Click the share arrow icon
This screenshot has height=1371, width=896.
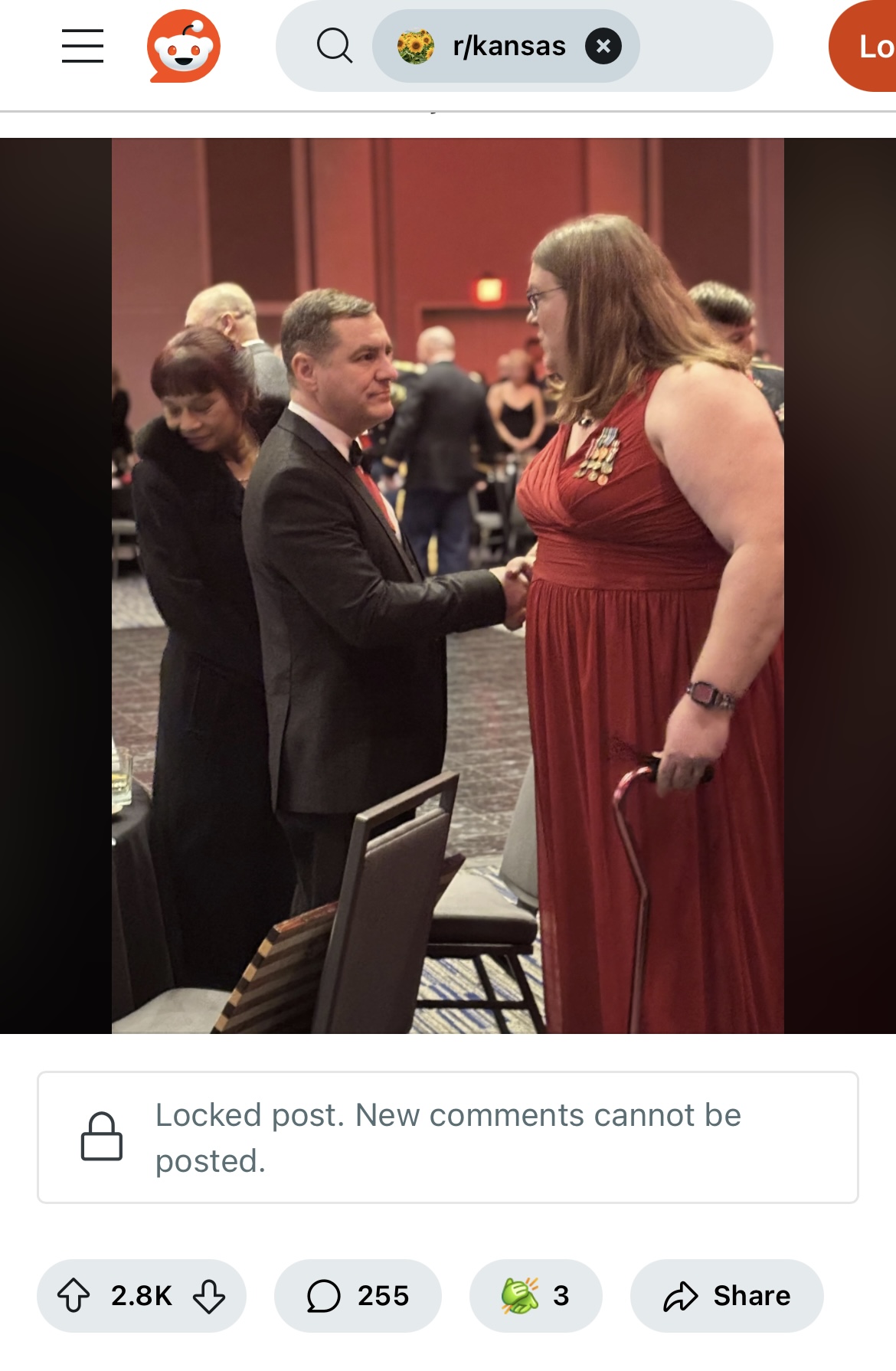click(x=680, y=1296)
